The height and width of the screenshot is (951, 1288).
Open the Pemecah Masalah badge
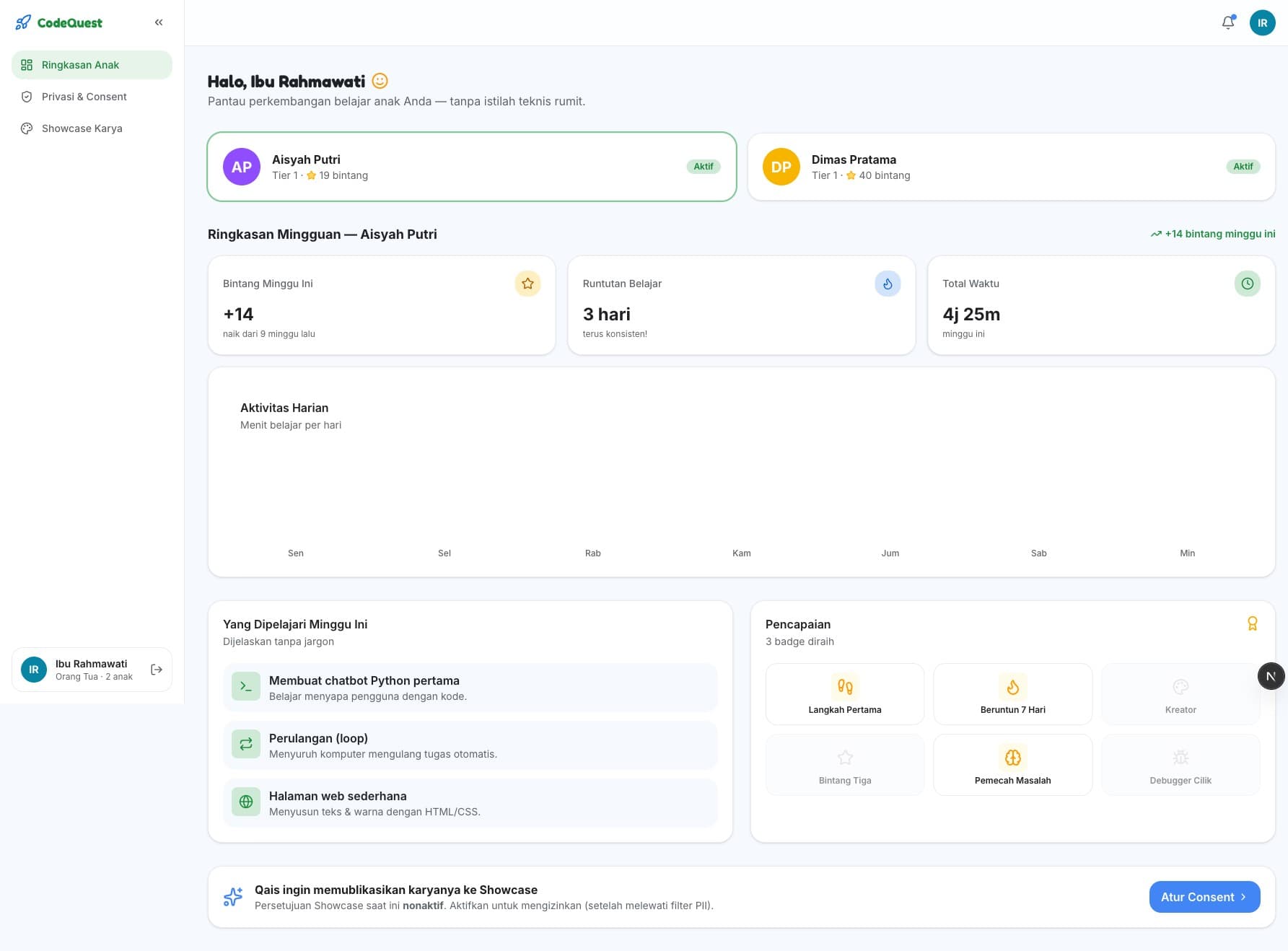coord(1012,765)
